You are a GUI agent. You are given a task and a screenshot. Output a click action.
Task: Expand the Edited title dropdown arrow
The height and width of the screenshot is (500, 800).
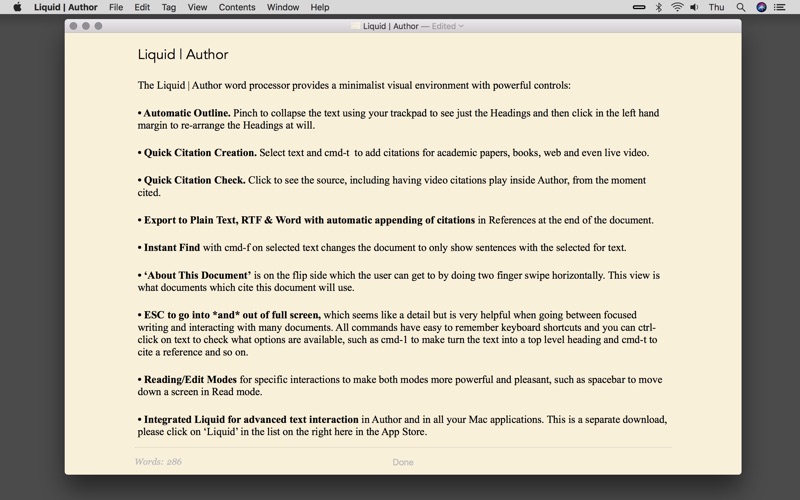(461, 26)
